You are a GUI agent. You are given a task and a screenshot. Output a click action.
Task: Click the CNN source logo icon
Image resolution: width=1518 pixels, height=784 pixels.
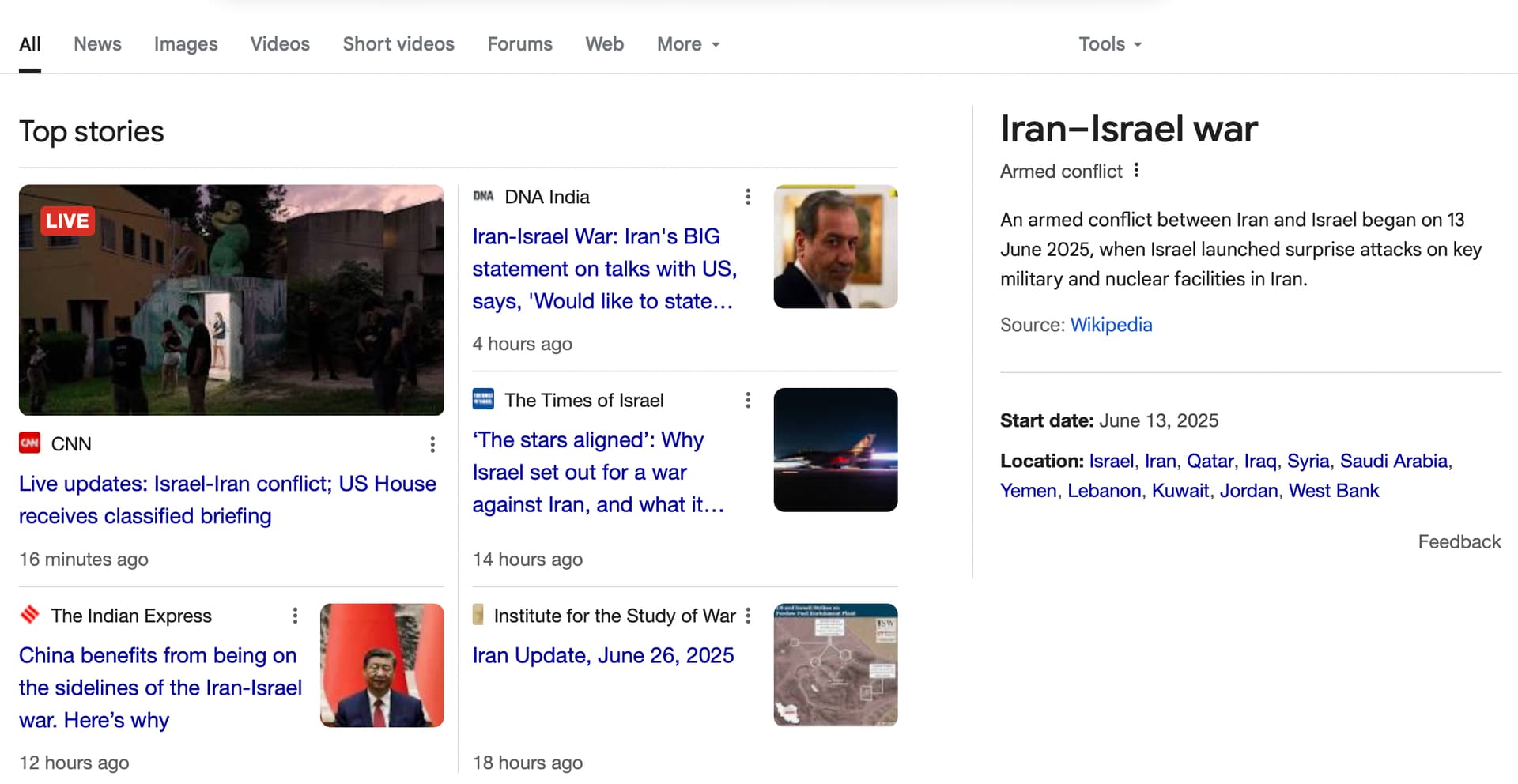30,443
